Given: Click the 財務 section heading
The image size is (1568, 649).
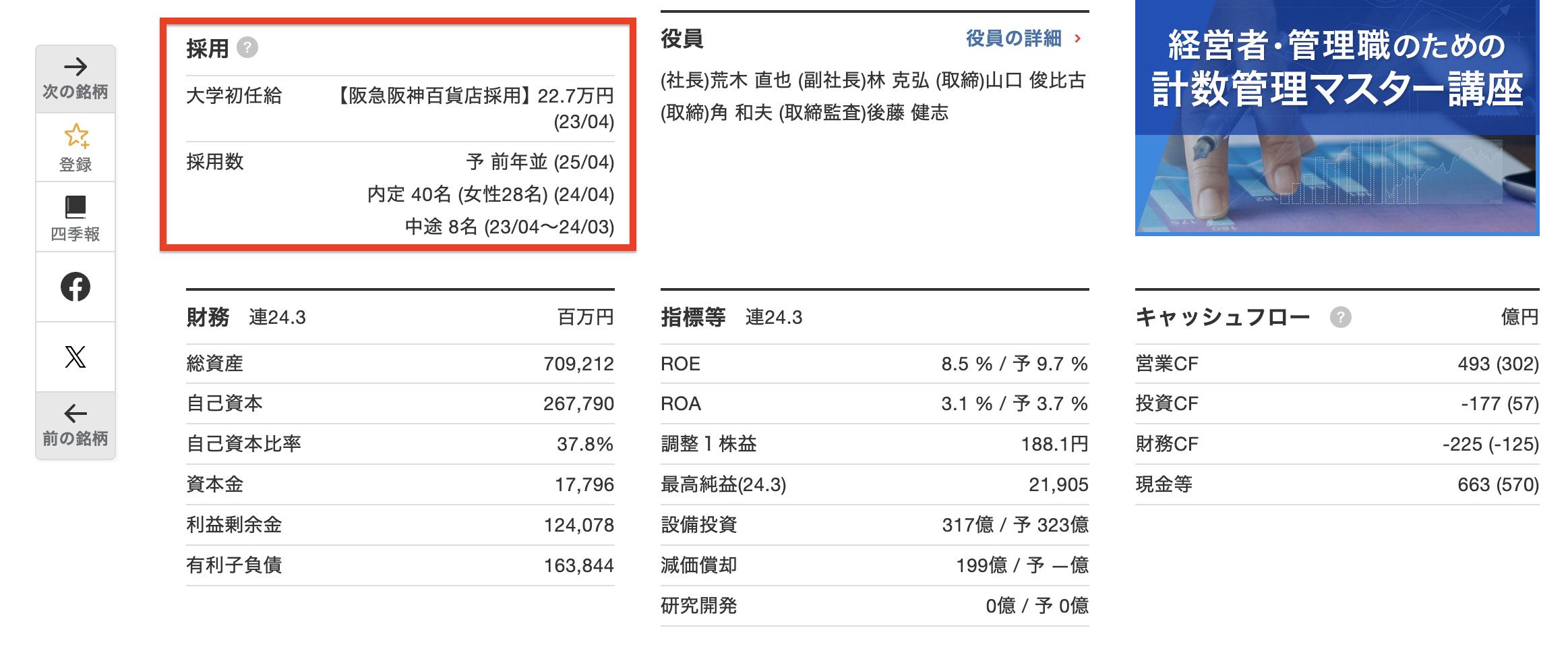Looking at the screenshot, I should (x=208, y=317).
